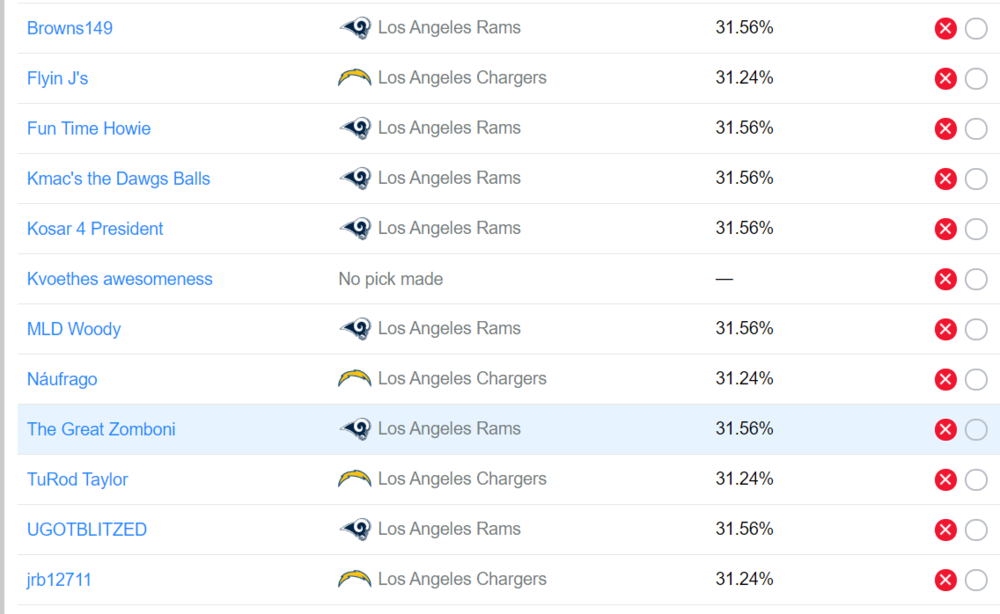
Task: Open the Kvoethes awesomeness team link
Action: click(119, 279)
